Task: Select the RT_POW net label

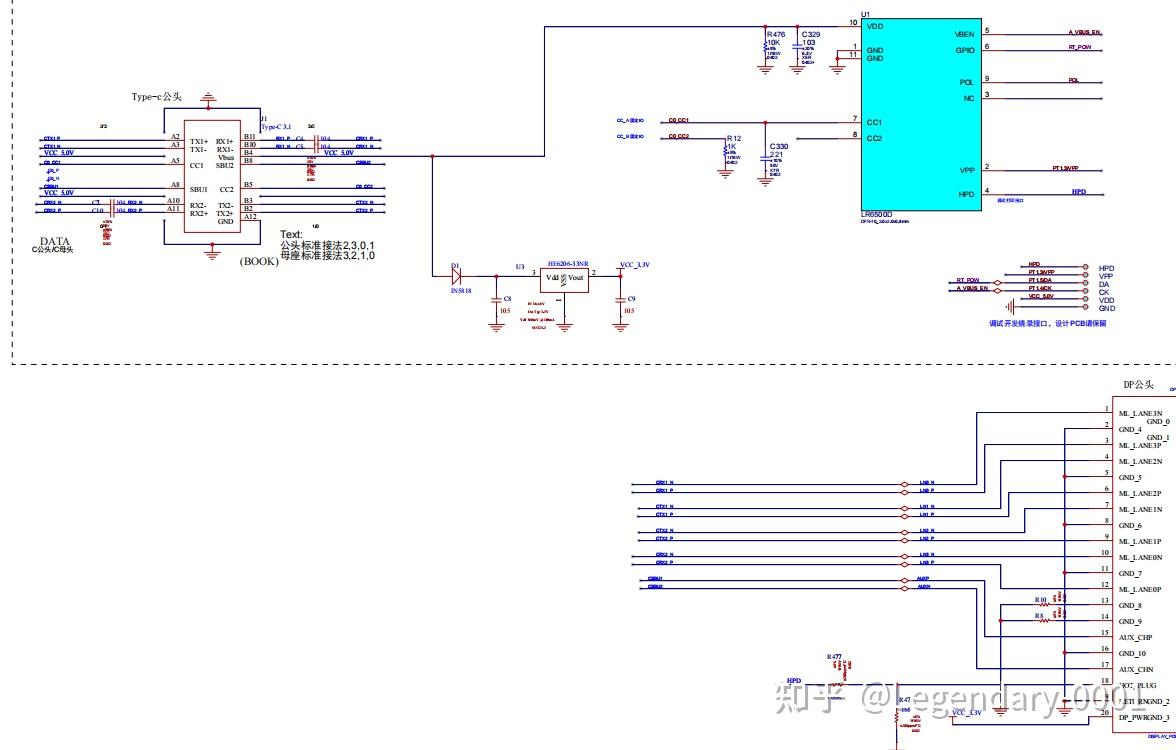Action: tap(1080, 47)
